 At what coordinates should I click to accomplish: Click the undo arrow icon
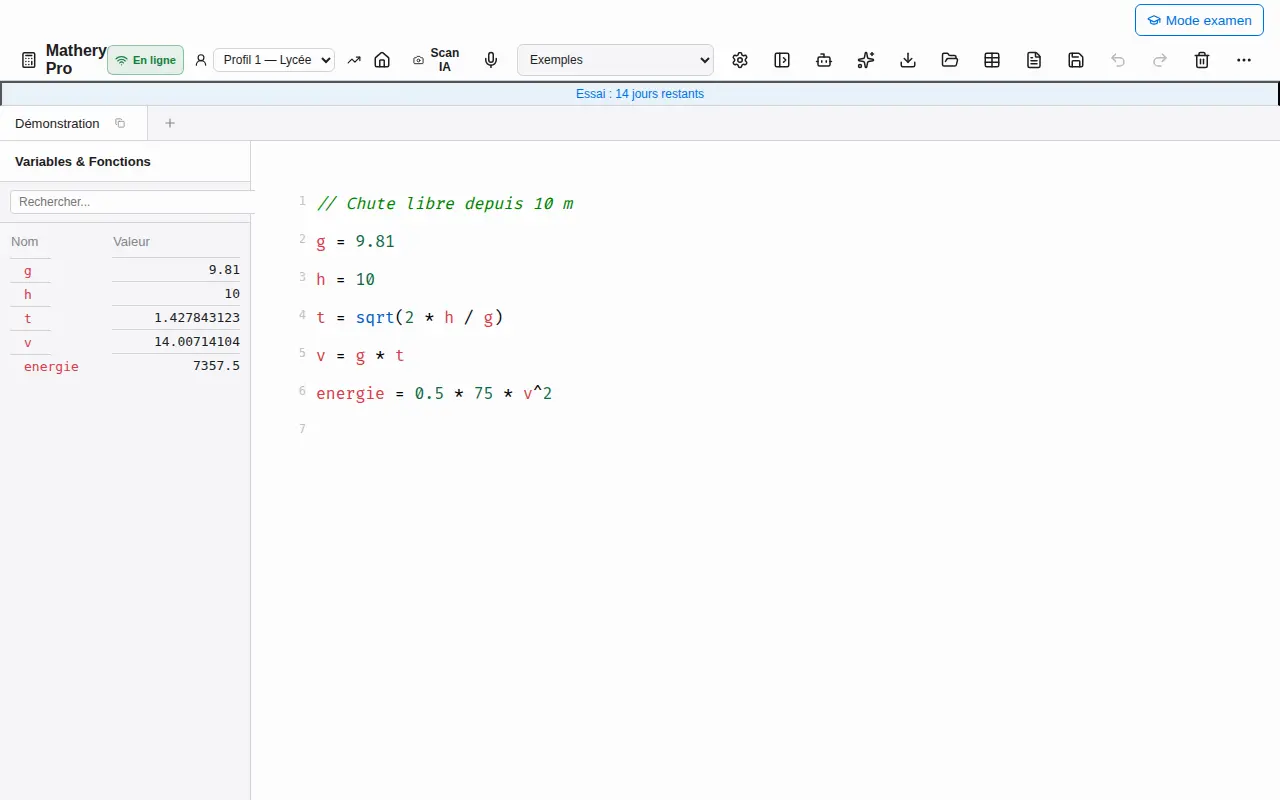click(1118, 60)
